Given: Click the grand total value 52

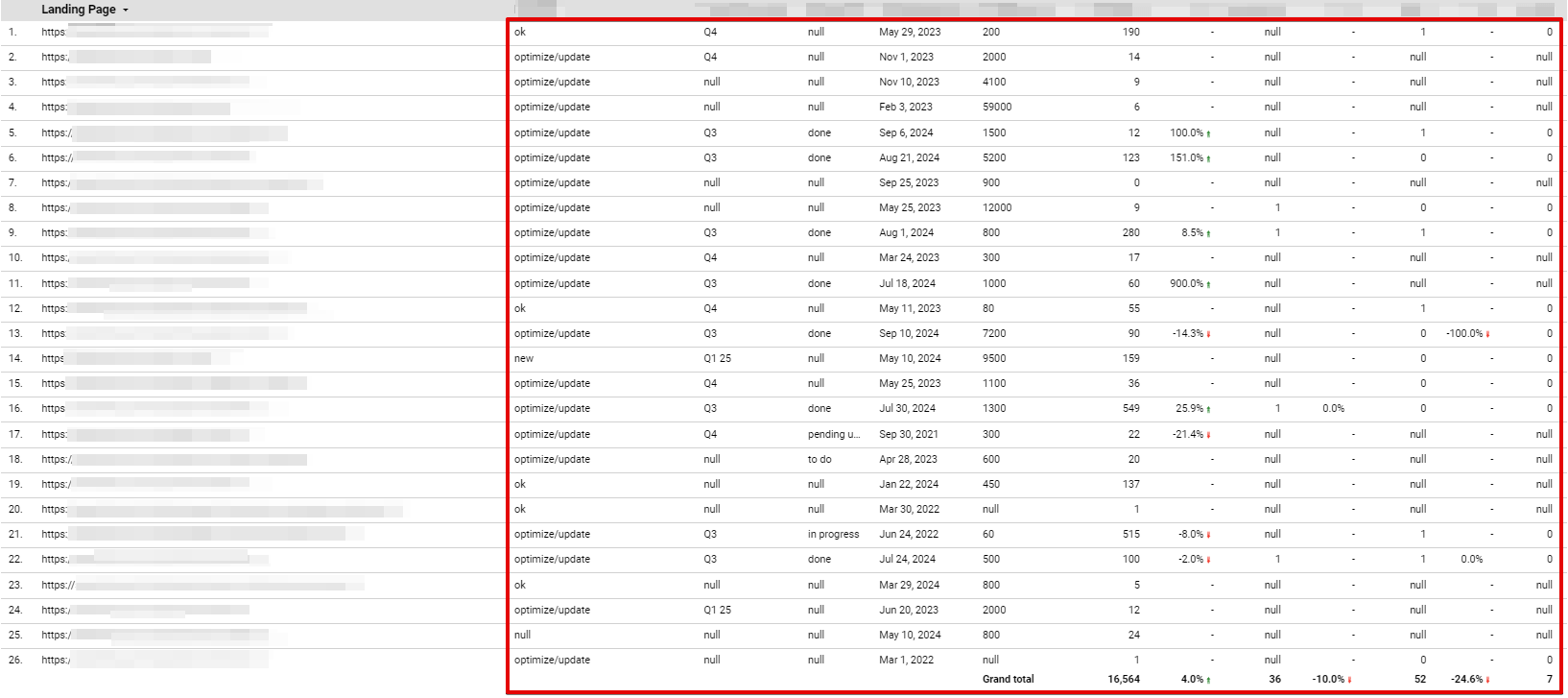Looking at the screenshot, I should [1420, 679].
